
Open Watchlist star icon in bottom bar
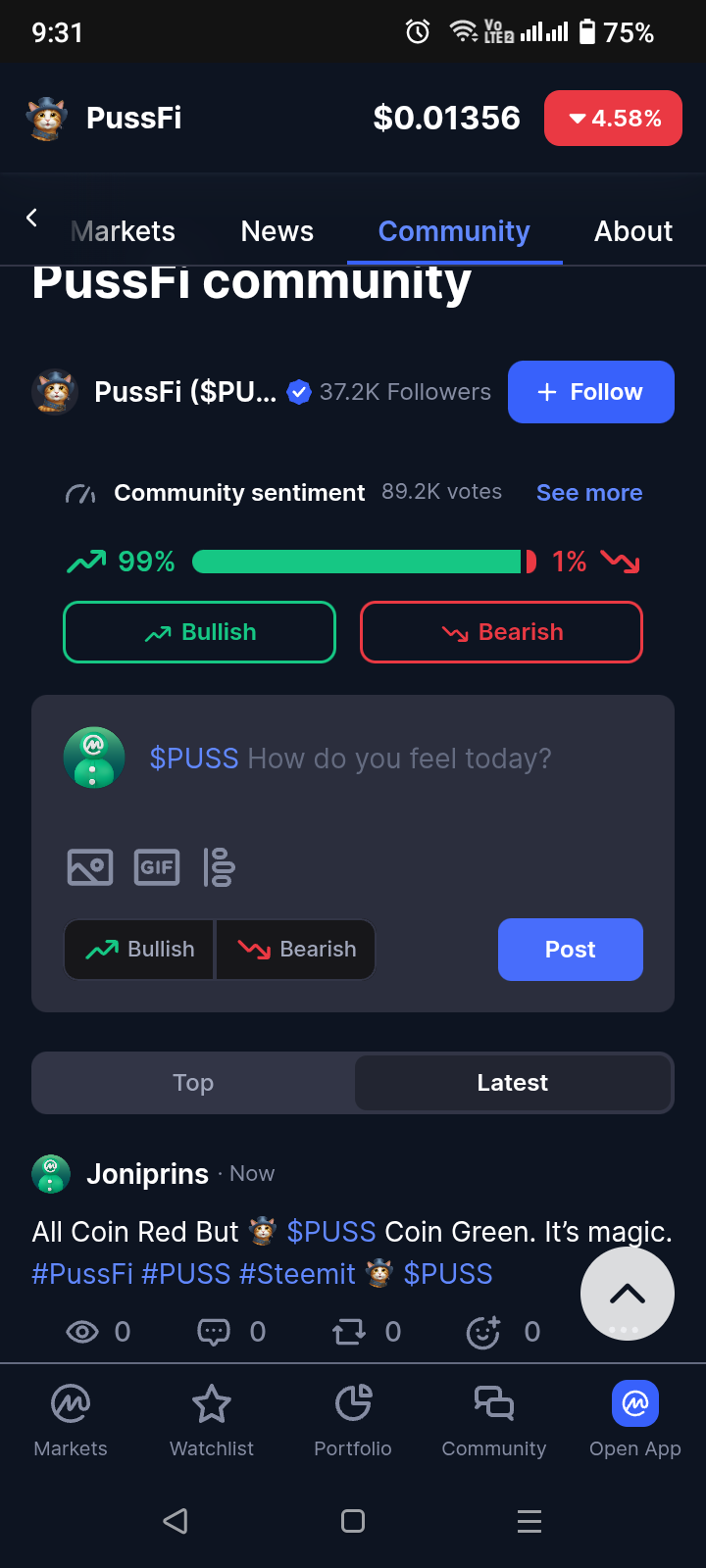[x=212, y=1404]
